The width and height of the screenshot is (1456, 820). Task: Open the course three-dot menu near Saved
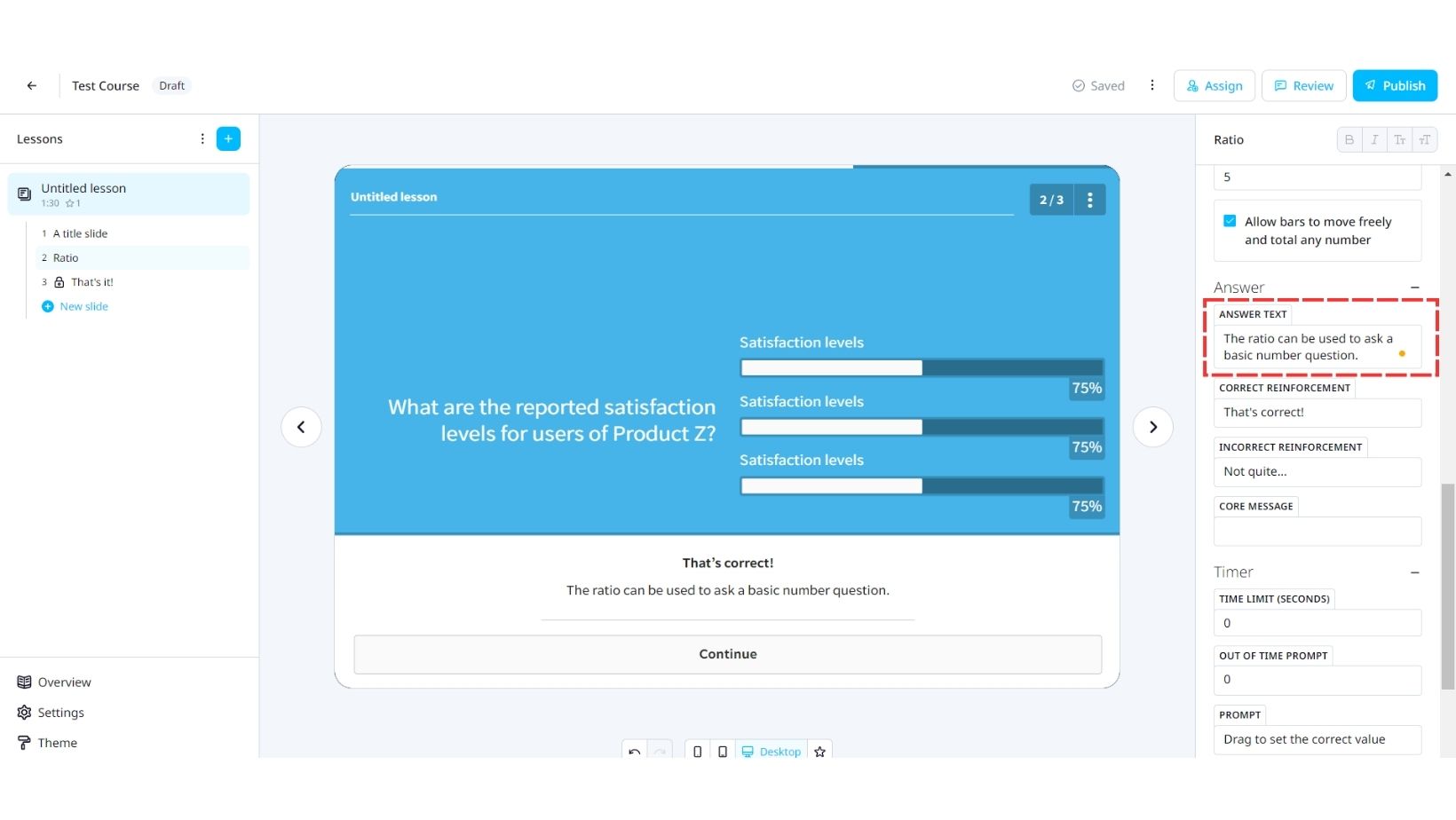pos(1151,85)
